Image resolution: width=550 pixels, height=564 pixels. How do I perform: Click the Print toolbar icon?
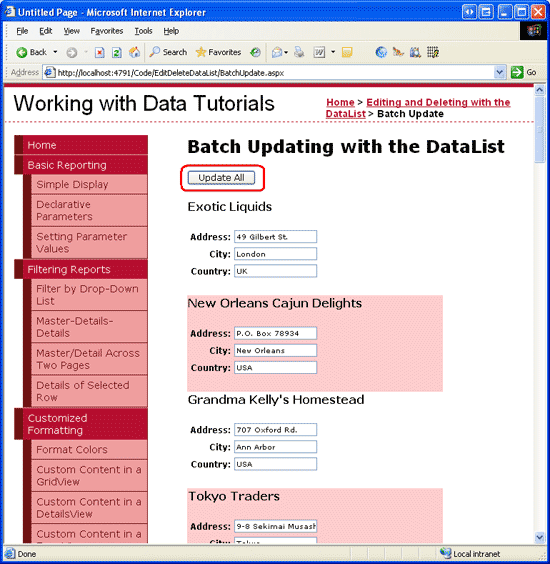click(x=299, y=53)
